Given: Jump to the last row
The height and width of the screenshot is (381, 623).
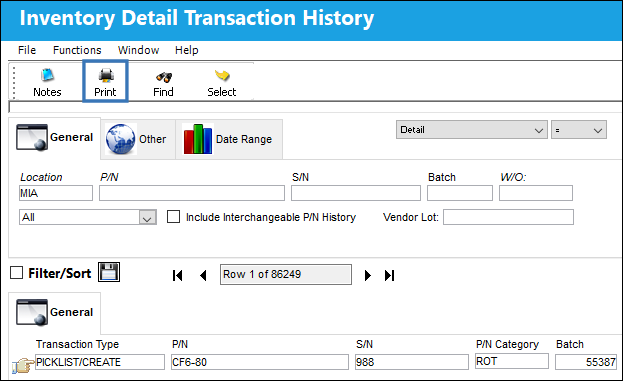Looking at the screenshot, I should [389, 275].
